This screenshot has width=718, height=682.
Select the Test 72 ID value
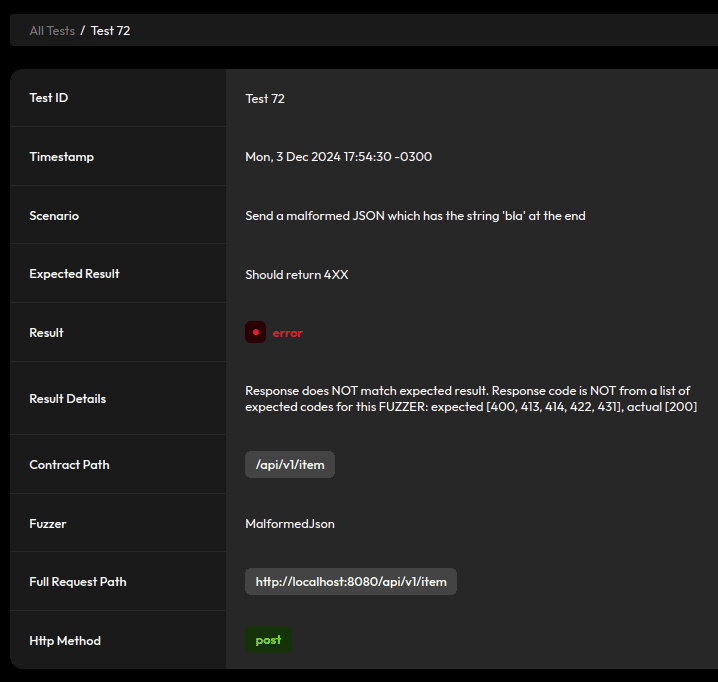click(x=265, y=98)
